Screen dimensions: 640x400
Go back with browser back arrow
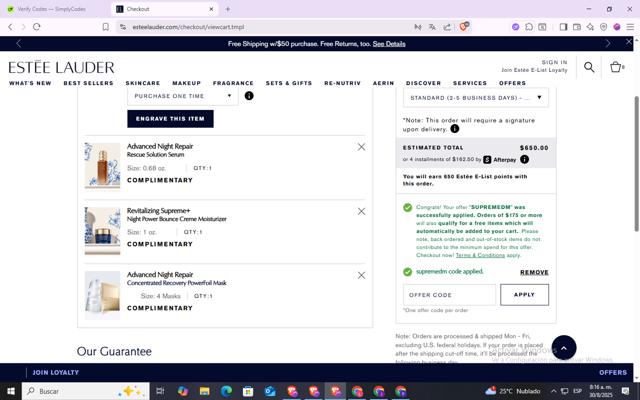pos(10,27)
